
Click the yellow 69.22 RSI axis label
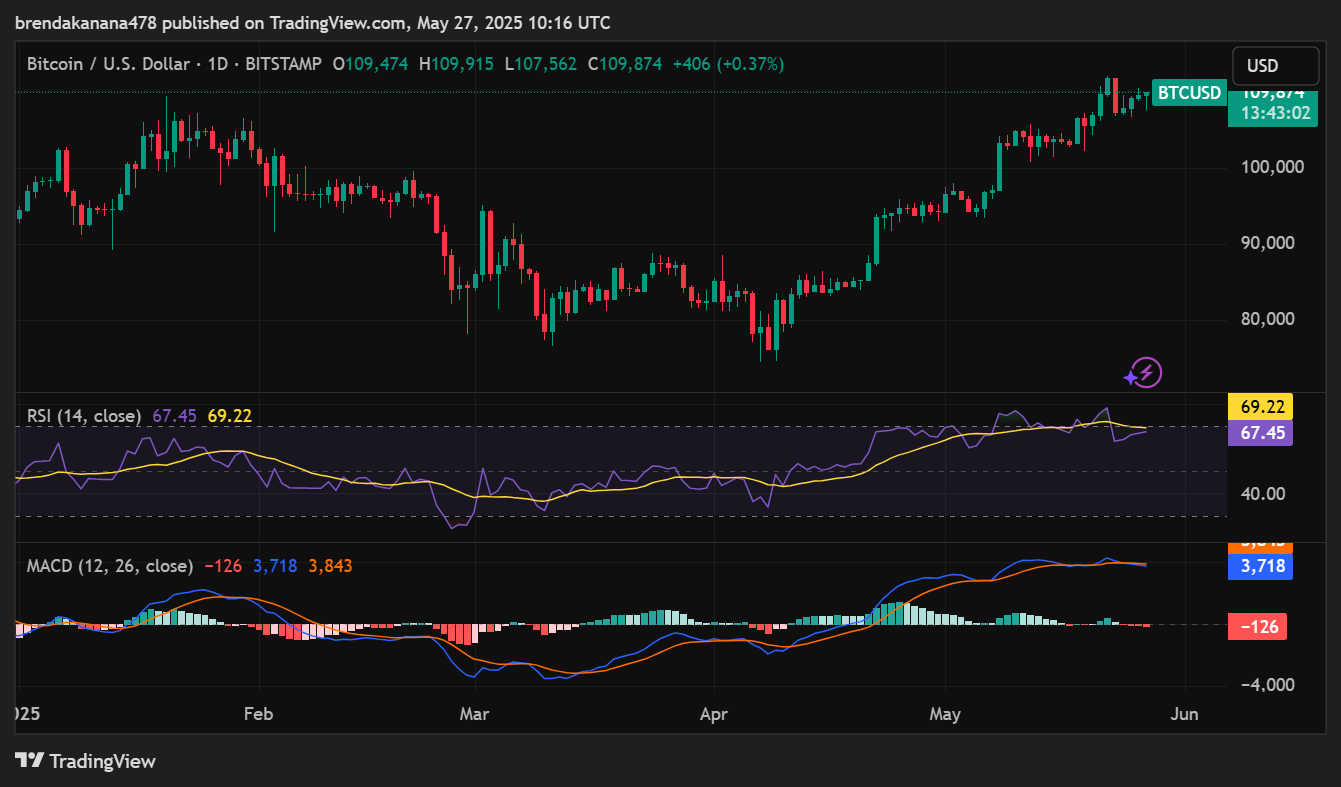pos(1260,407)
